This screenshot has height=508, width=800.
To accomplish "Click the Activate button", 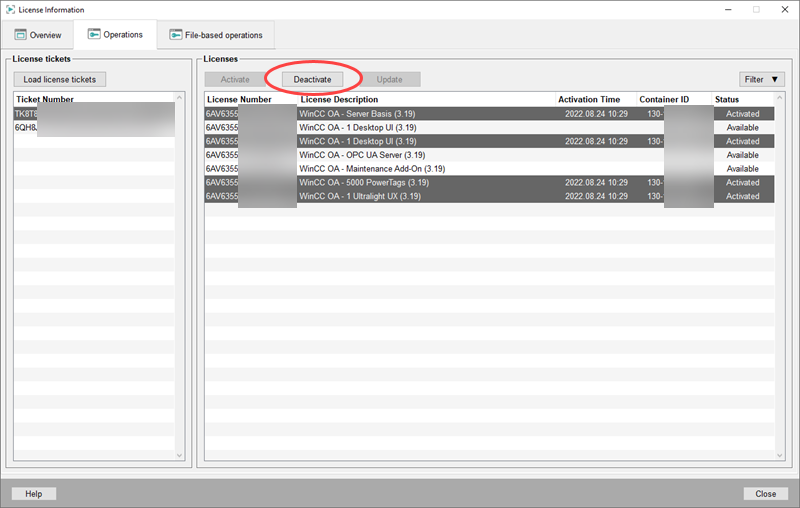I will click(235, 79).
